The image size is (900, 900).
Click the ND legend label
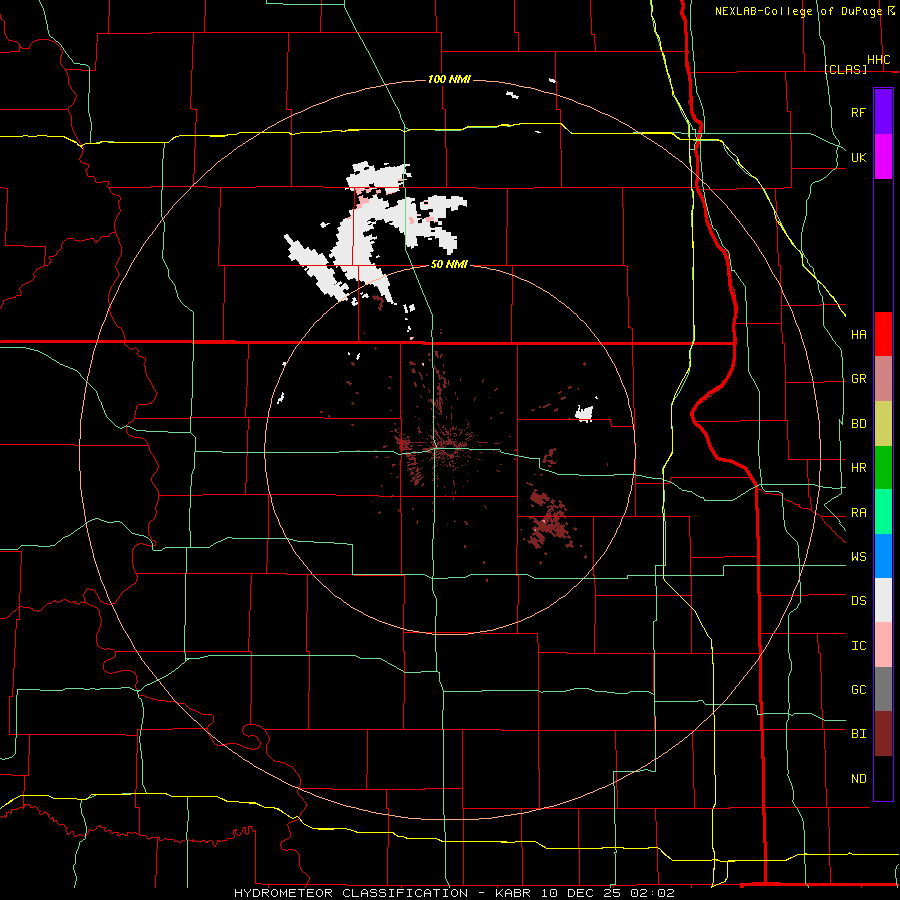coord(858,779)
